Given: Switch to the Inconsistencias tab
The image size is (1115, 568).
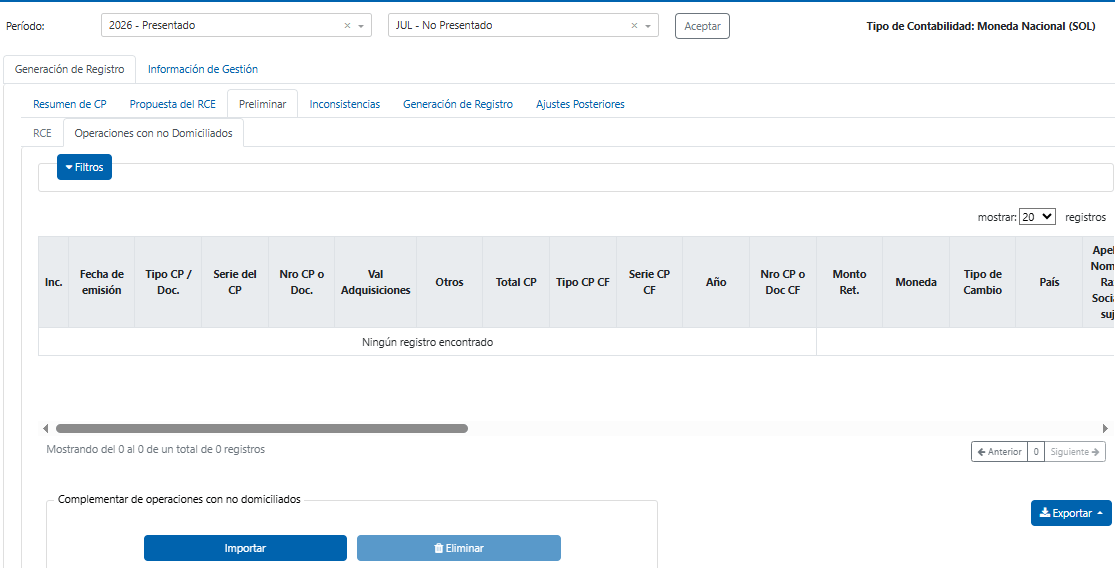Looking at the screenshot, I should pyautogui.click(x=345, y=104).
